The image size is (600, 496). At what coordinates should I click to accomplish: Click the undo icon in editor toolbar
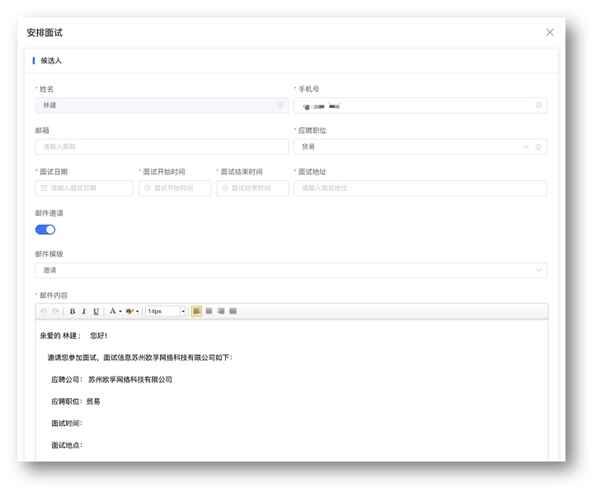(x=43, y=312)
